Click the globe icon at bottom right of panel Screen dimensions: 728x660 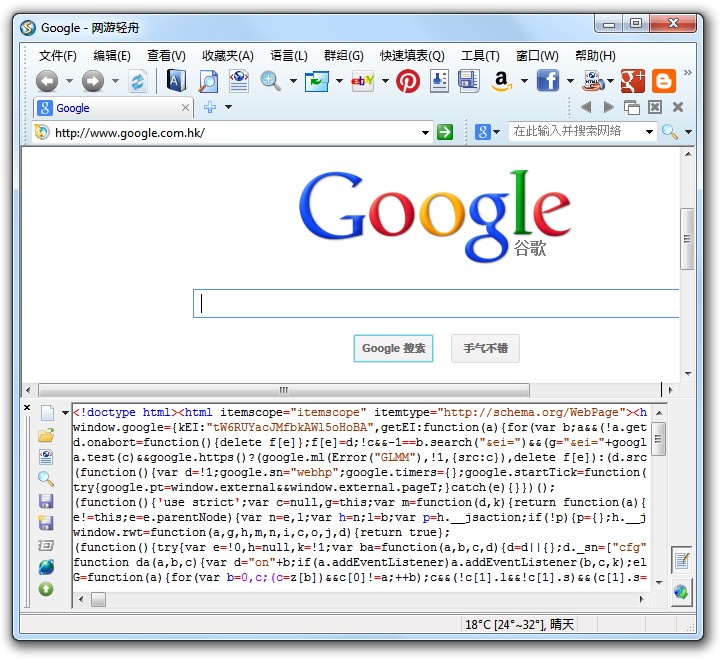(681, 592)
